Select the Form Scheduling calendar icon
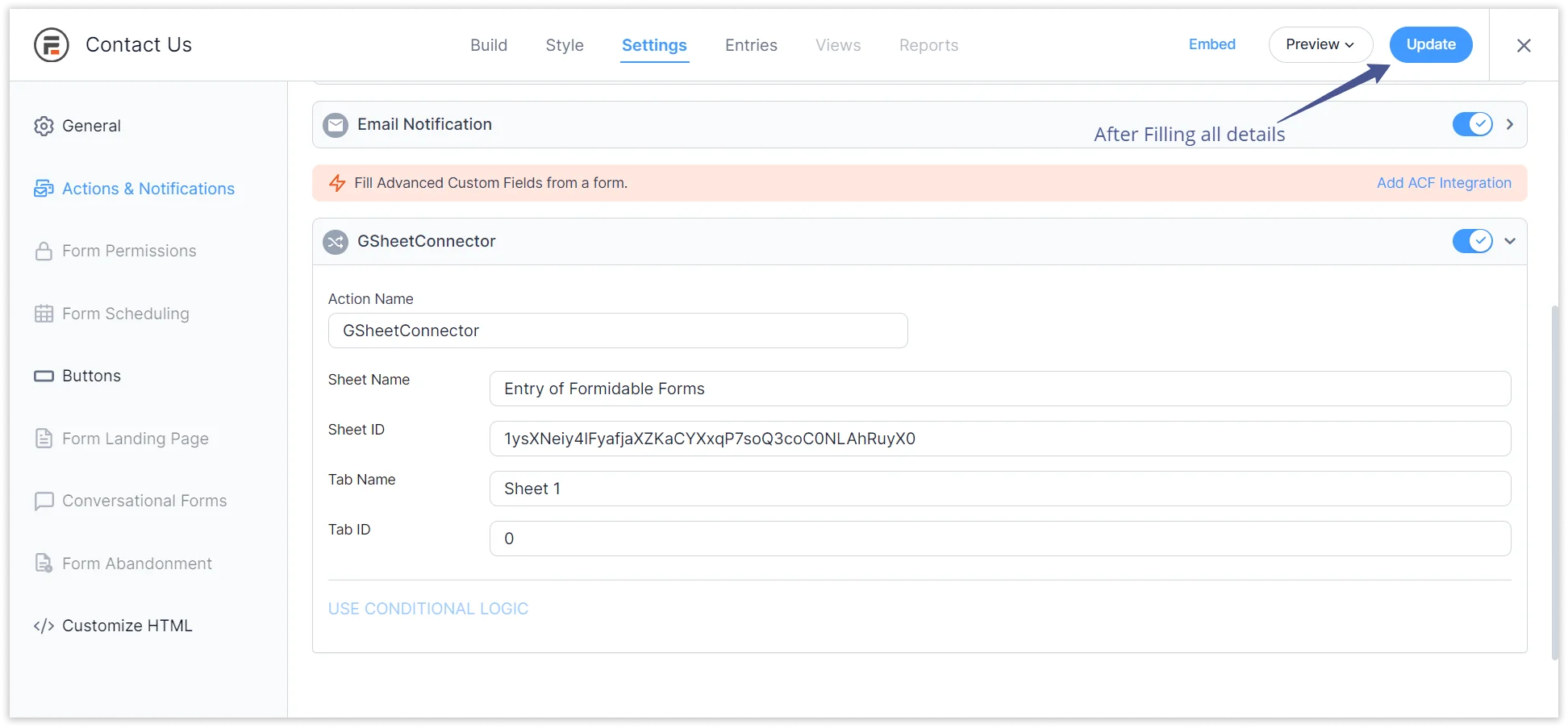This screenshot has width=1568, height=728. pos(44,314)
